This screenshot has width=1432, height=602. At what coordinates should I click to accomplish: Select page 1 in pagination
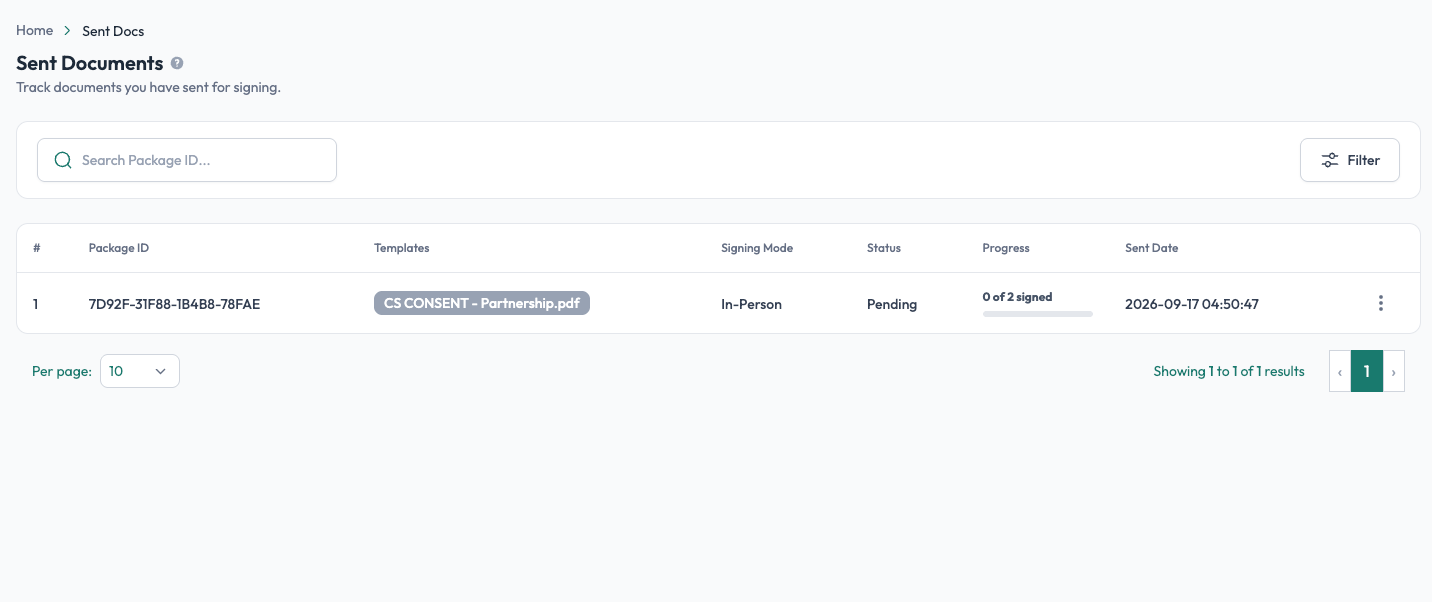(x=1367, y=371)
